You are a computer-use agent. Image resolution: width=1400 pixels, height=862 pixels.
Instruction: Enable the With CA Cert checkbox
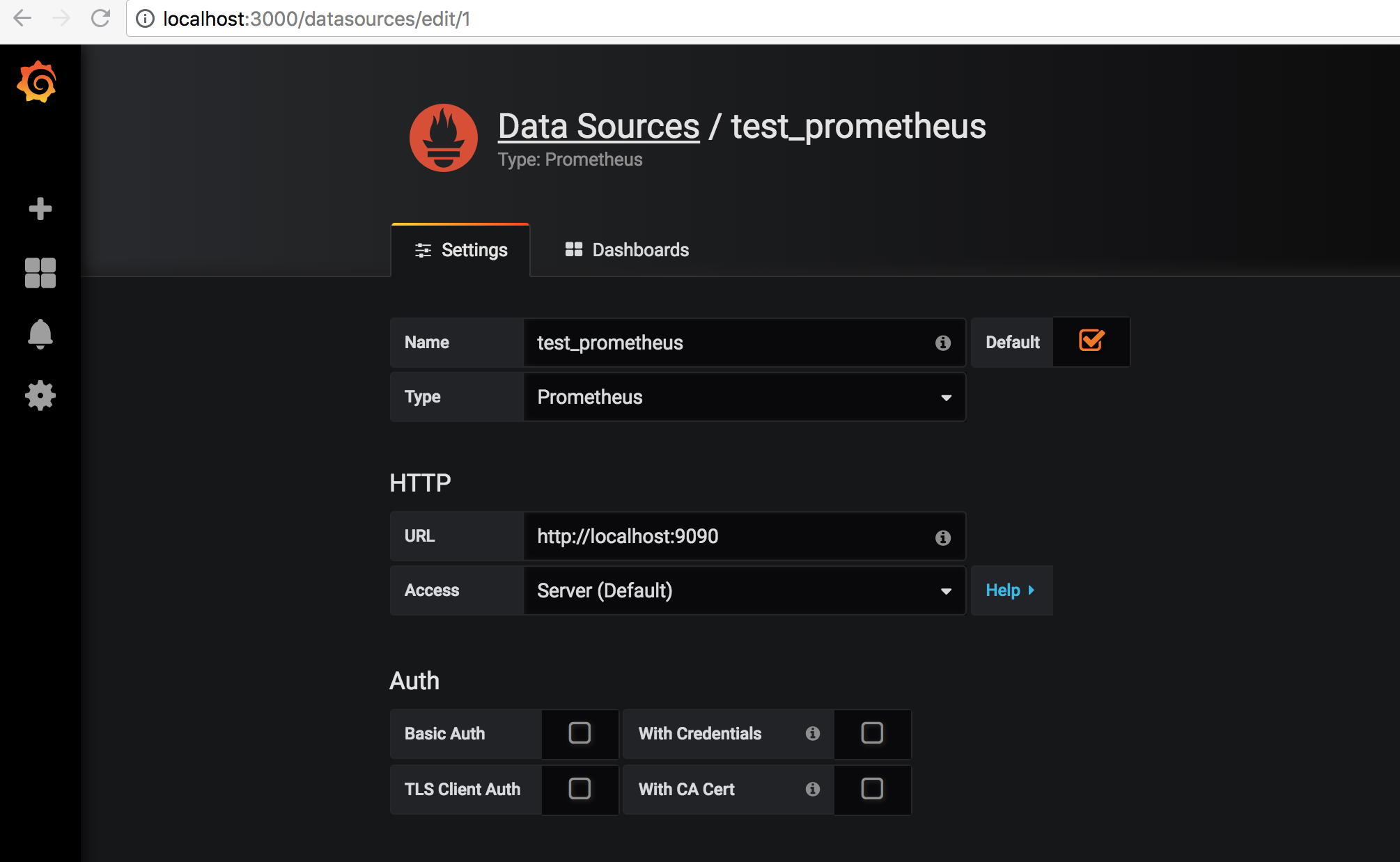point(872,788)
